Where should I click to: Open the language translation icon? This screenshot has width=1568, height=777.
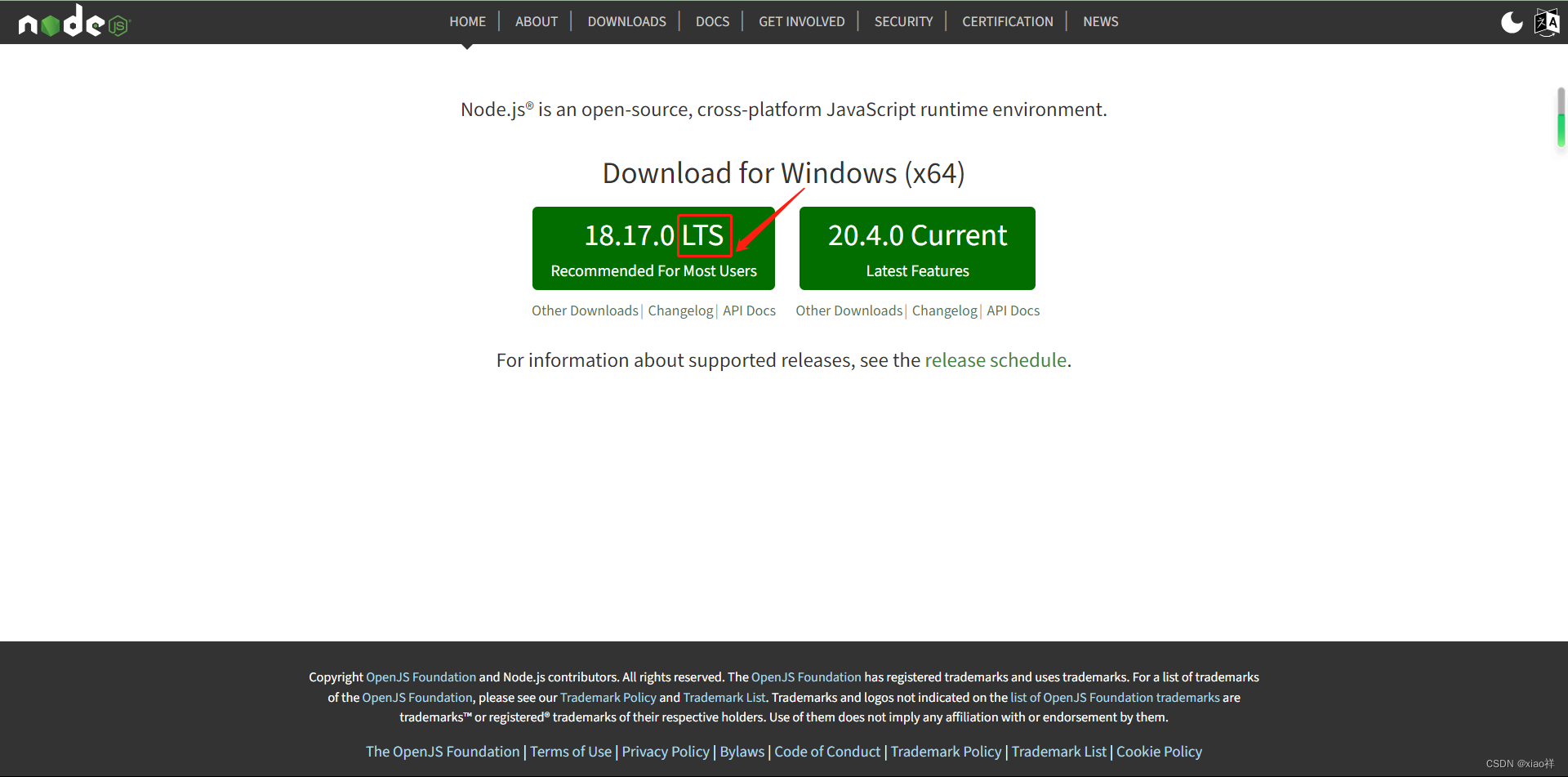1547,22
